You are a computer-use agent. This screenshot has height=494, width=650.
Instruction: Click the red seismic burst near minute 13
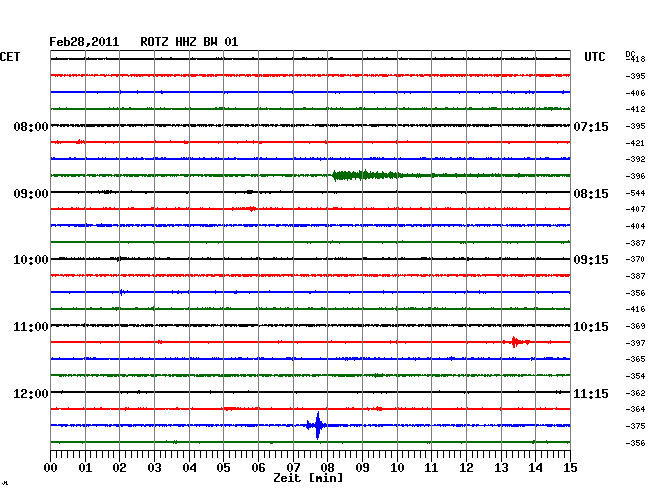coord(516,342)
